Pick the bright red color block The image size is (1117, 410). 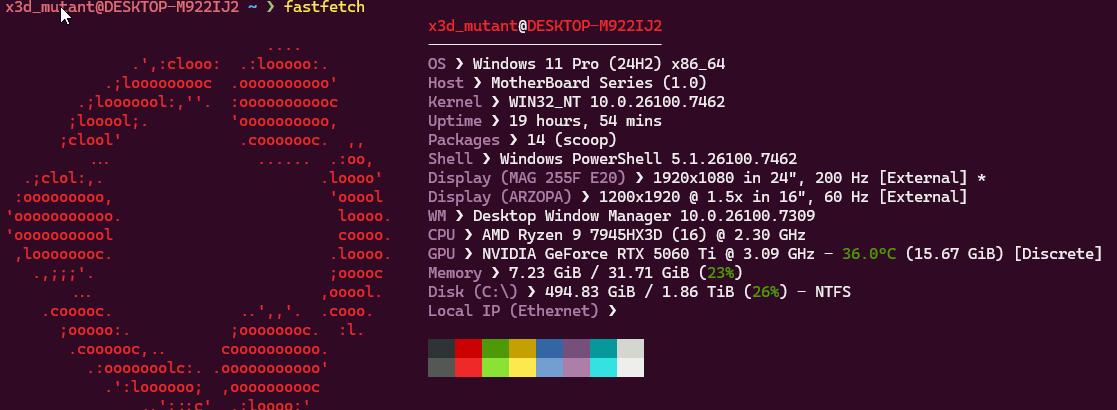click(x=469, y=367)
